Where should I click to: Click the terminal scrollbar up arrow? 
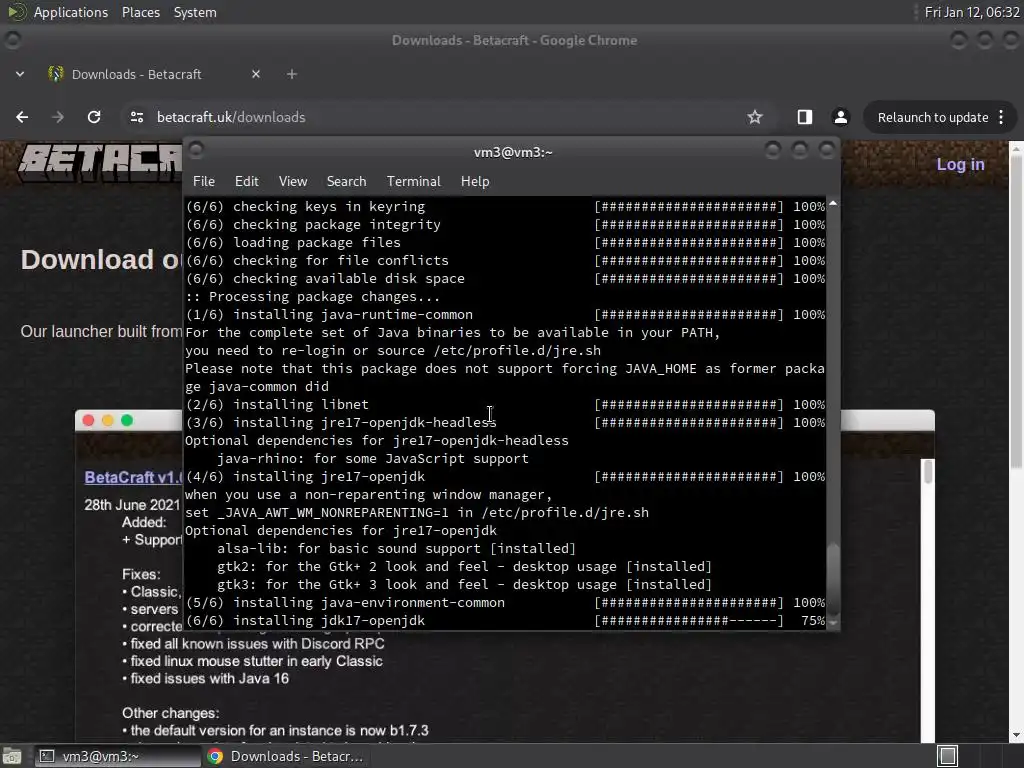[x=833, y=204]
